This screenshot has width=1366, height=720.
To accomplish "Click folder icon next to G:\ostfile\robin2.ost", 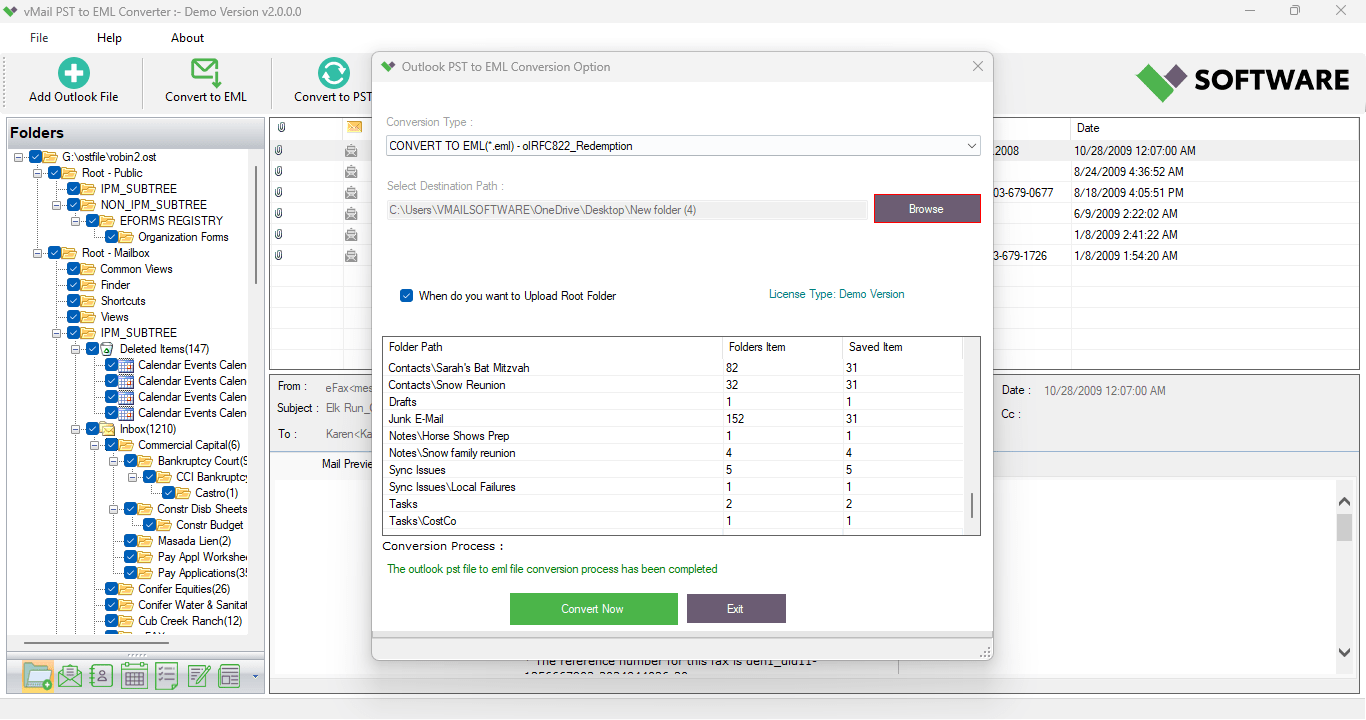I will coord(50,157).
